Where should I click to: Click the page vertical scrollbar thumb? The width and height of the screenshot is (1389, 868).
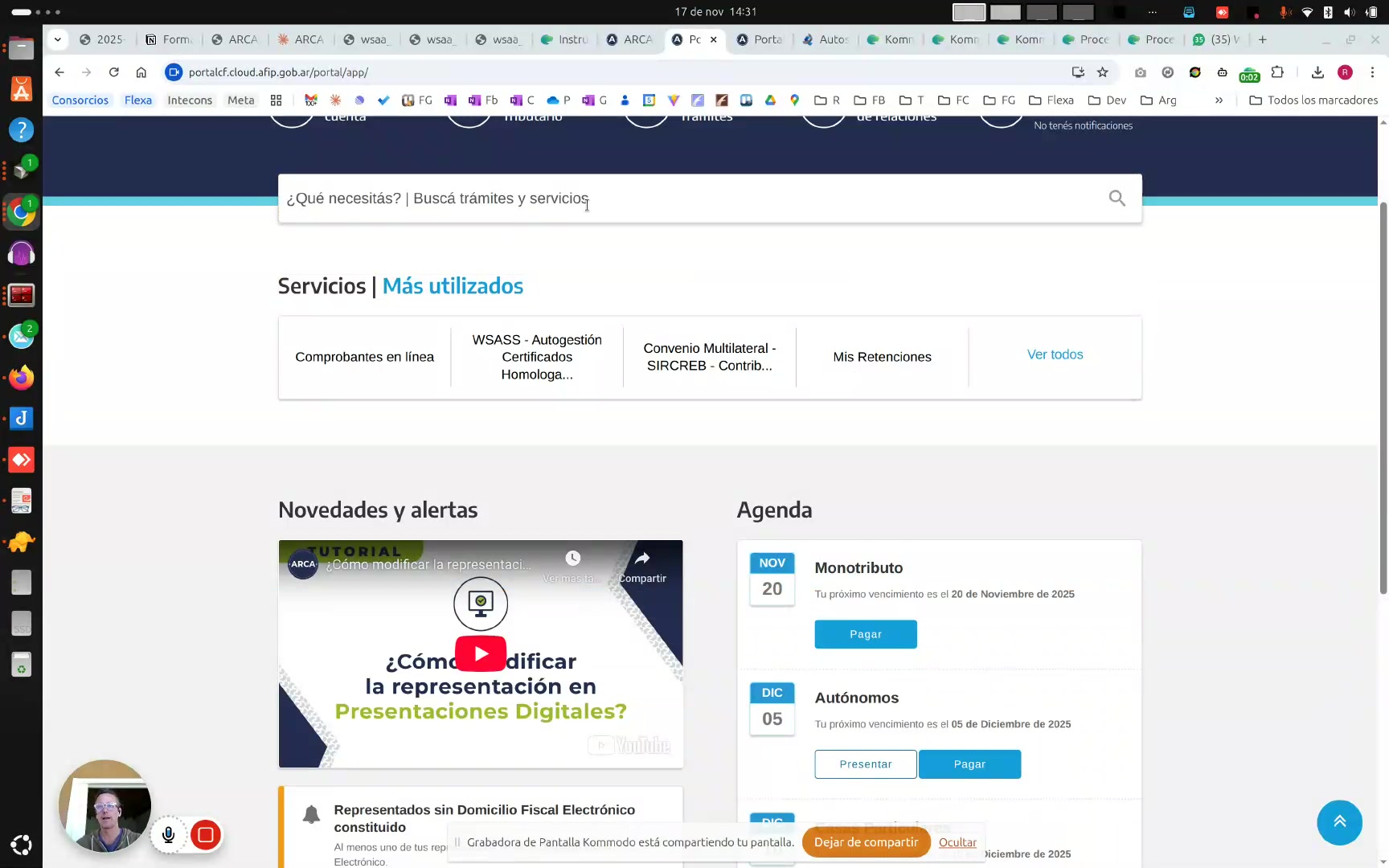1383,398
